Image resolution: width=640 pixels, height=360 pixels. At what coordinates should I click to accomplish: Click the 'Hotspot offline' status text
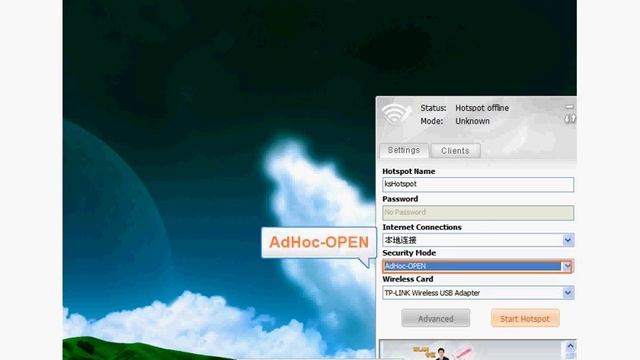click(482, 108)
